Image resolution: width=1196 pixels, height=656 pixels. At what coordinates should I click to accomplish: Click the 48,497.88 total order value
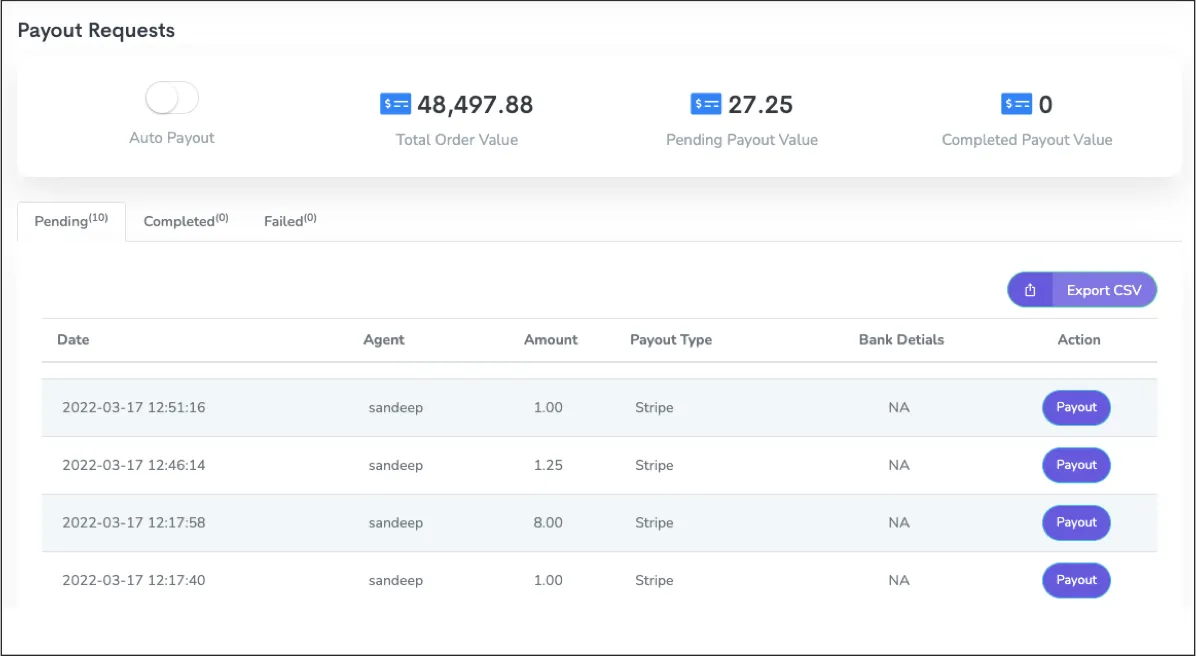475,105
